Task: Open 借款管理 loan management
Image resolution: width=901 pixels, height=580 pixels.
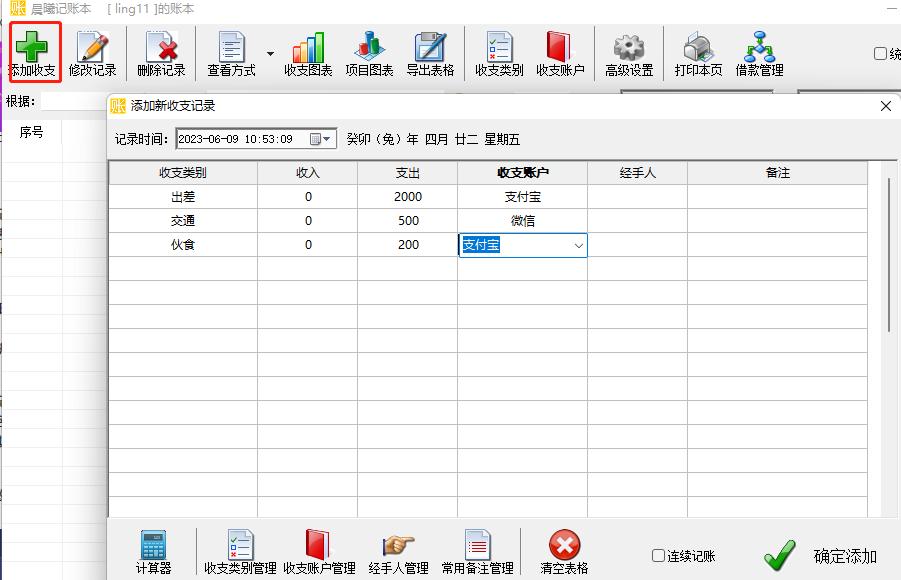Action: pos(759,52)
